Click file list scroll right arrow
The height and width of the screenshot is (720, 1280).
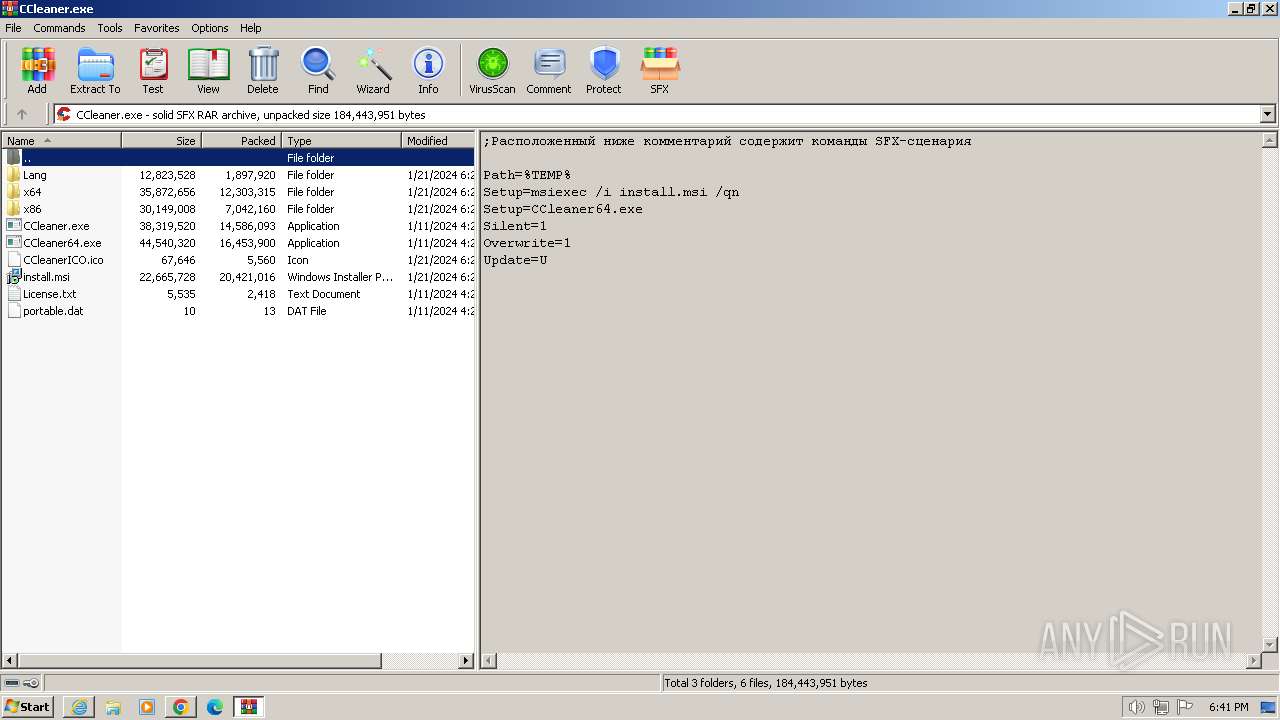[x=466, y=661]
